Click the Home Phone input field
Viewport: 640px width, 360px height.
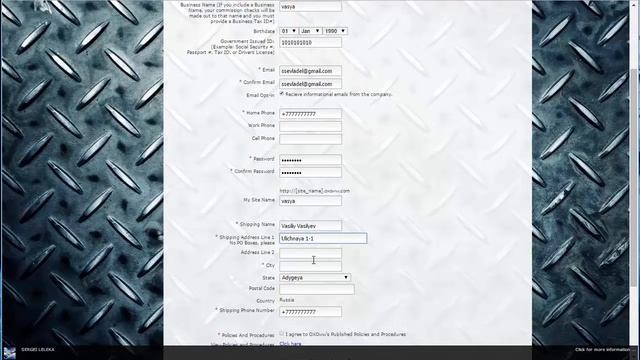(310, 114)
